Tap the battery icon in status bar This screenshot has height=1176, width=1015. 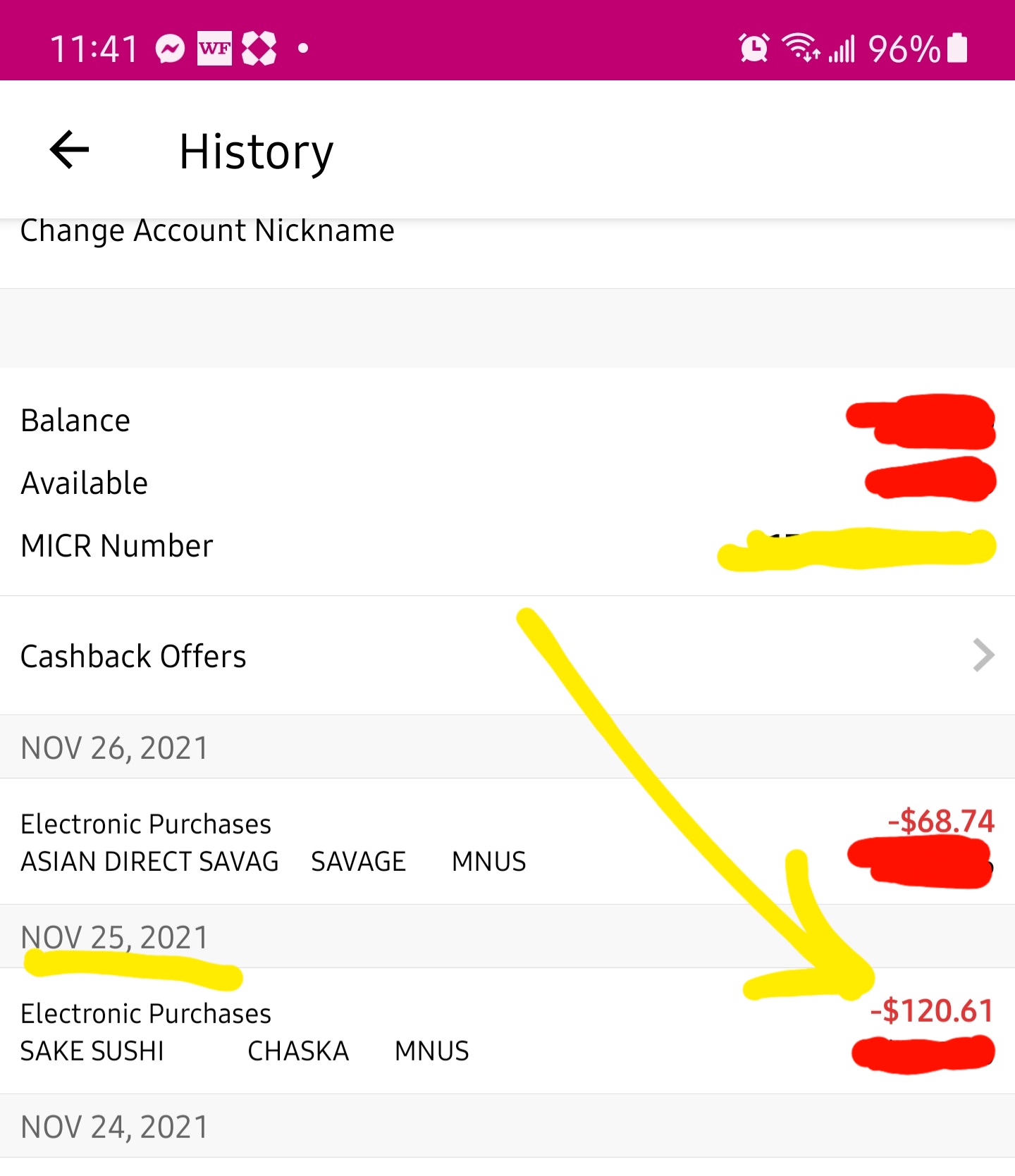[957, 49]
